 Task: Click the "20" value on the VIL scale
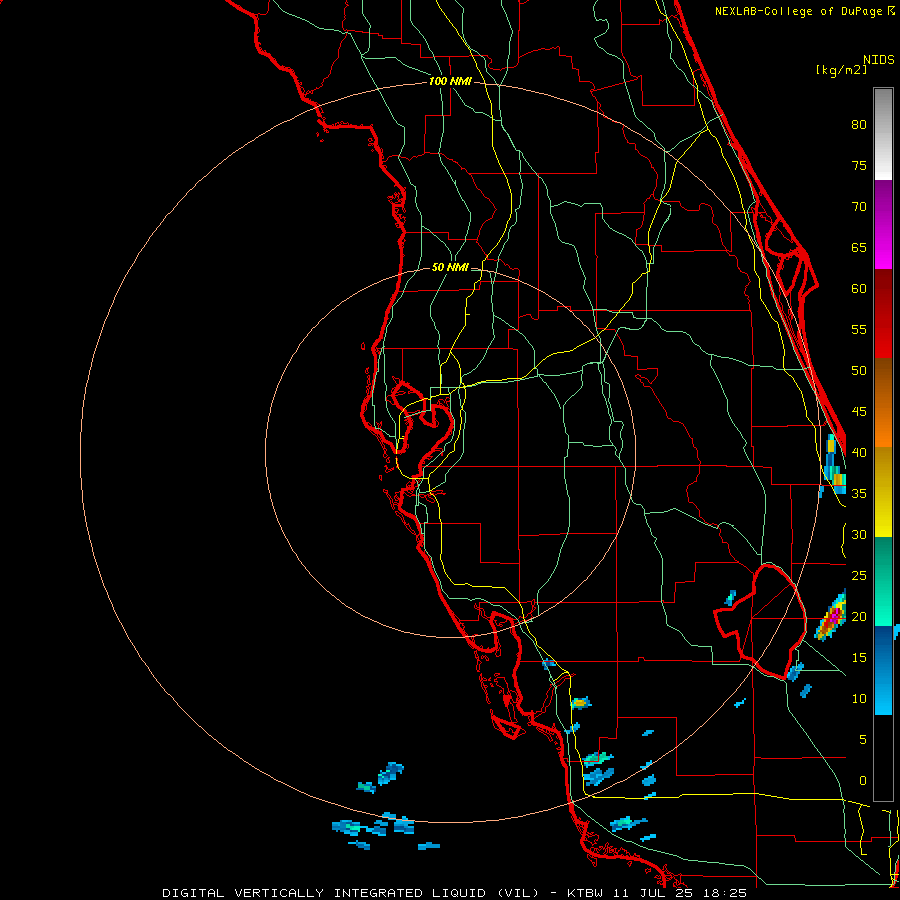(x=859, y=617)
